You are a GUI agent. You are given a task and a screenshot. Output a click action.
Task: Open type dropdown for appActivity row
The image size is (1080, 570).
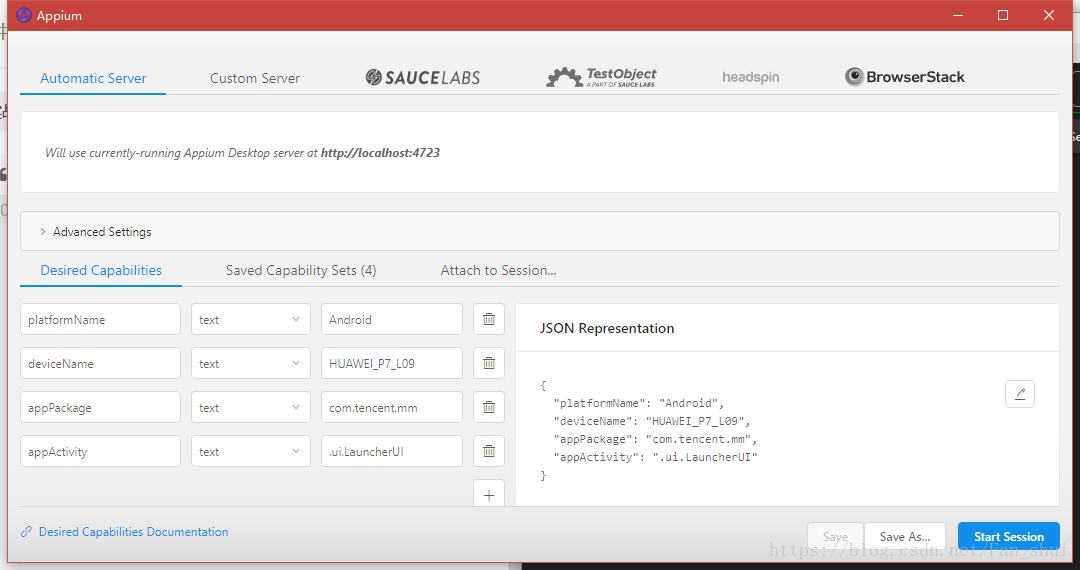(x=251, y=452)
